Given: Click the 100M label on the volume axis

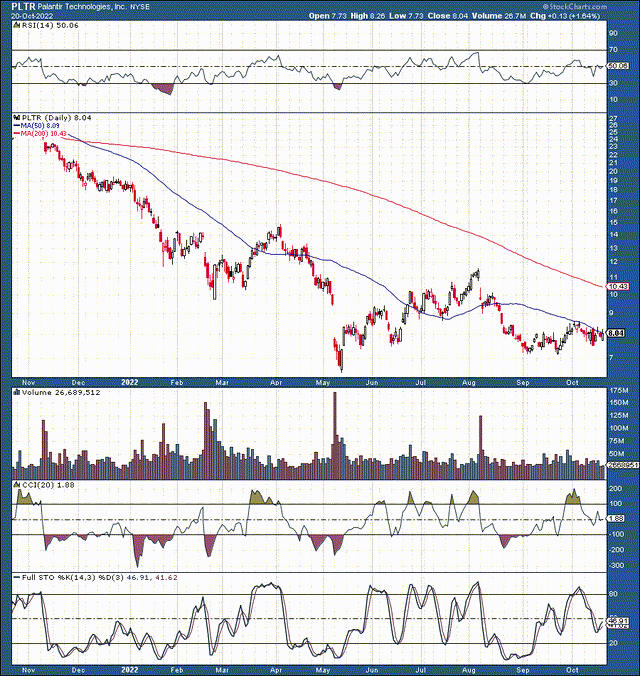Looking at the screenshot, I should (619, 428).
